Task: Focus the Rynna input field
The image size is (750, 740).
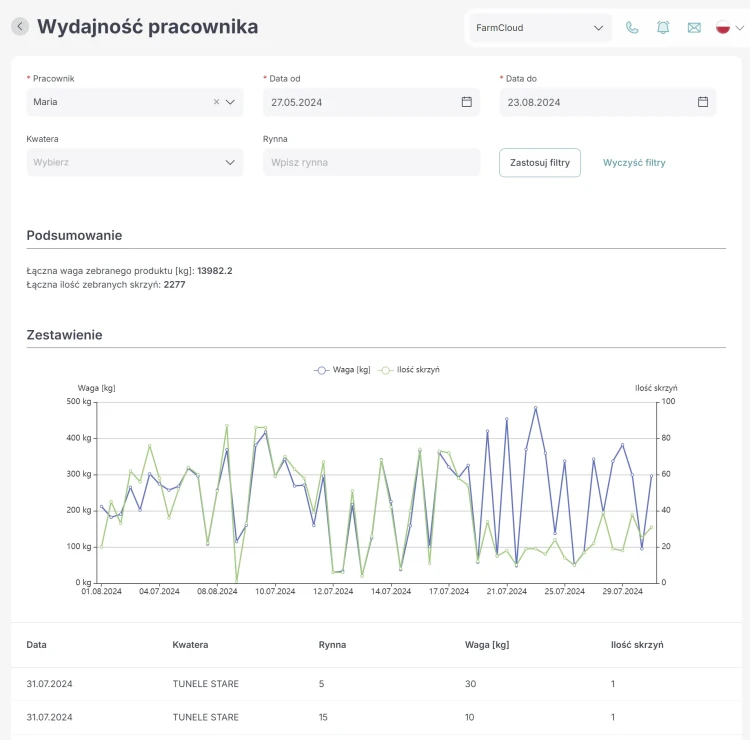Action: point(371,162)
